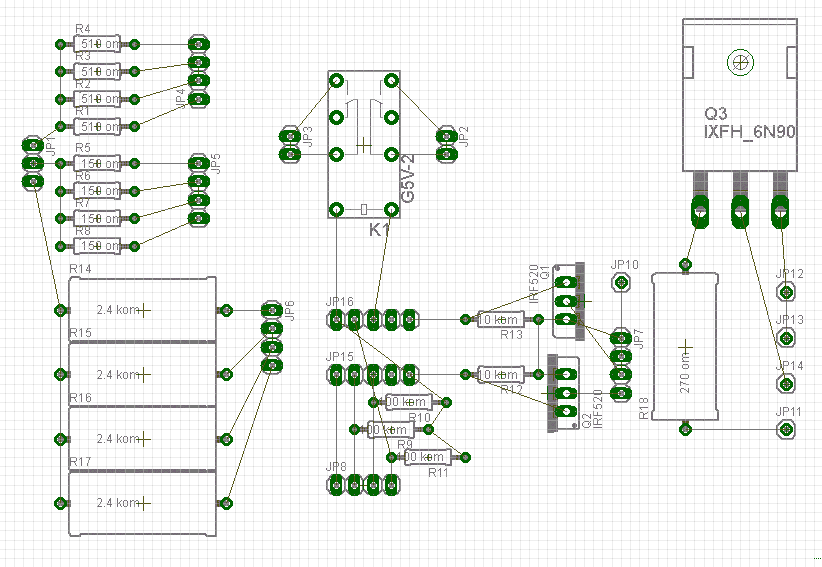Click the 510 ohm value on resistor R4
The height and width of the screenshot is (567, 822).
[x=99, y=44]
